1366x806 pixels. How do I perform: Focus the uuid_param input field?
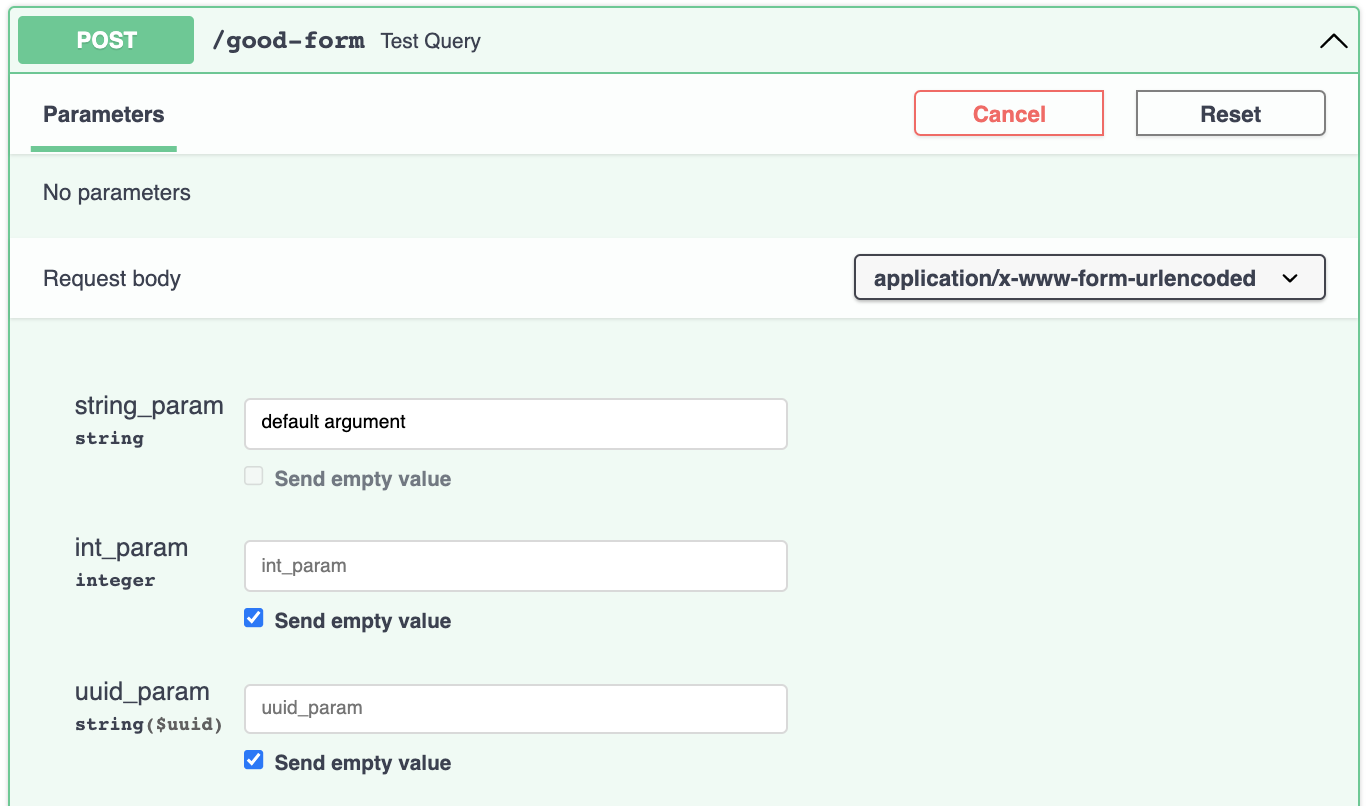(516, 708)
